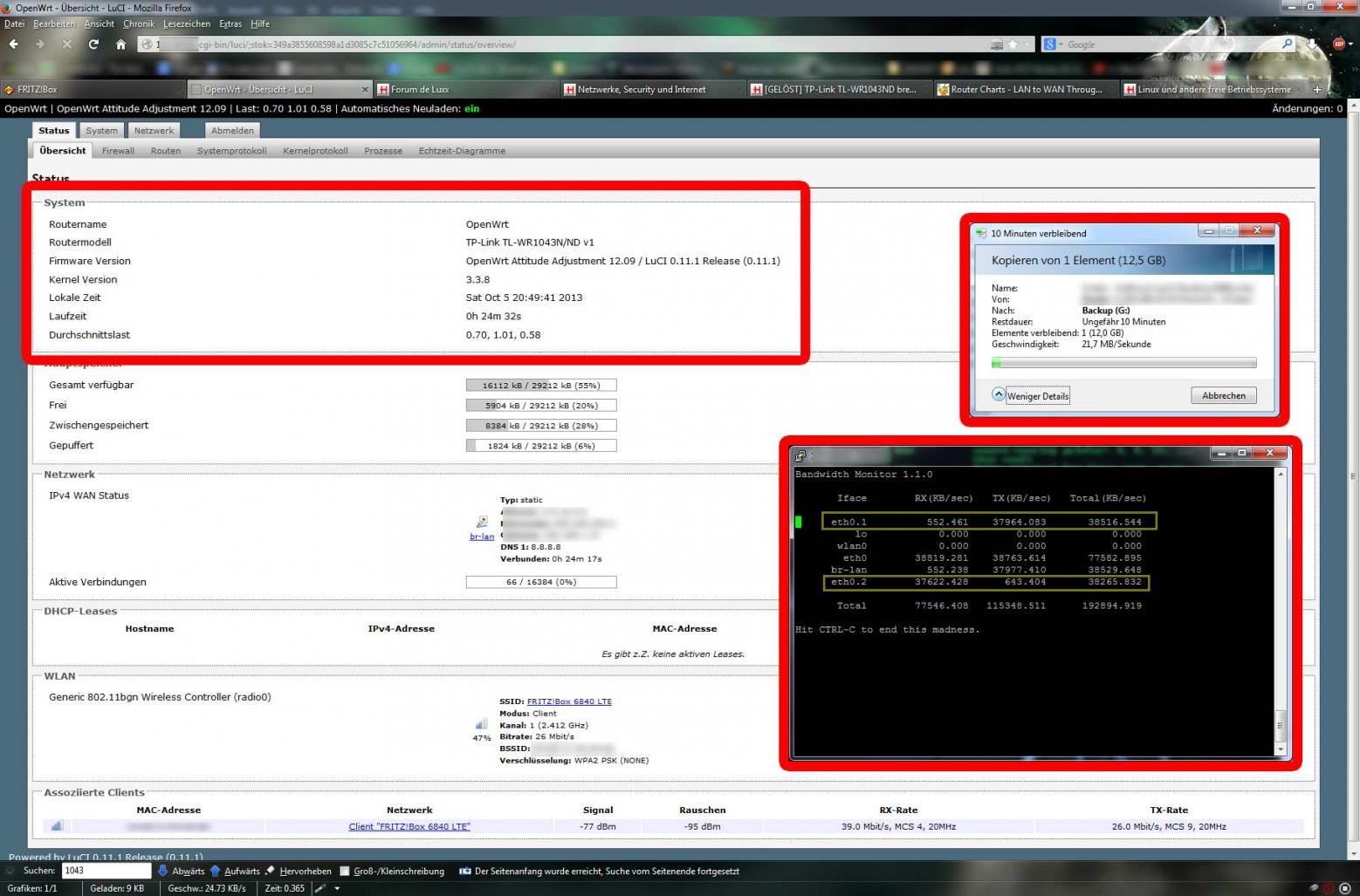Reload the page with the refresh icon
Viewport: 1360px width, 896px height.
[x=93, y=44]
